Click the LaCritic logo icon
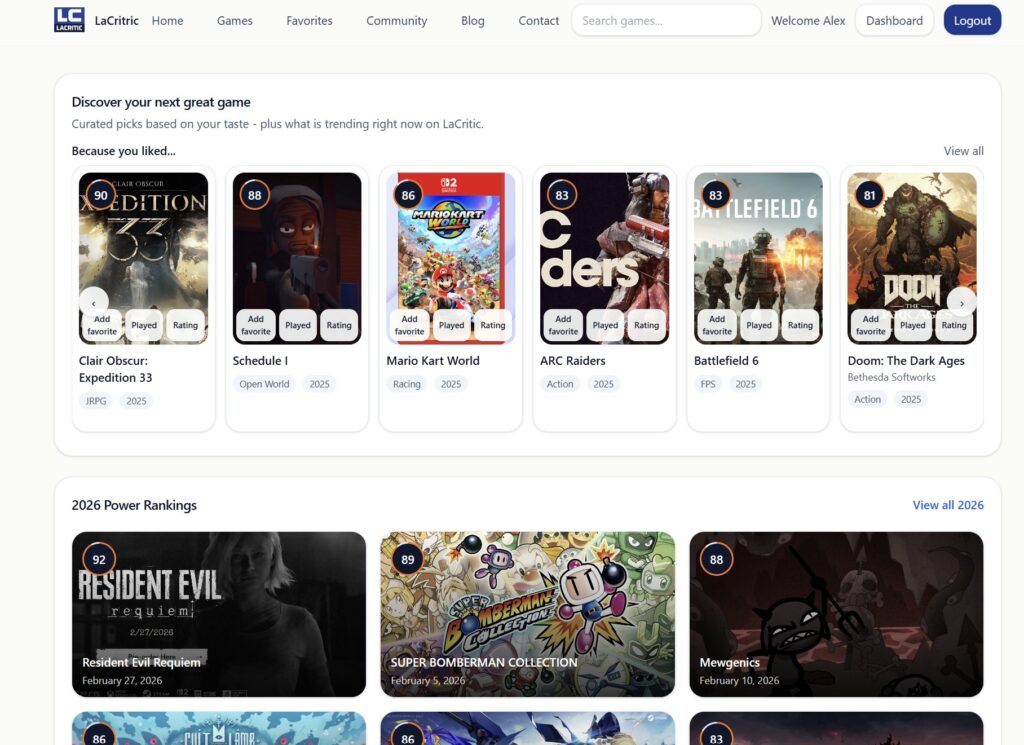 pyautogui.click(x=69, y=20)
